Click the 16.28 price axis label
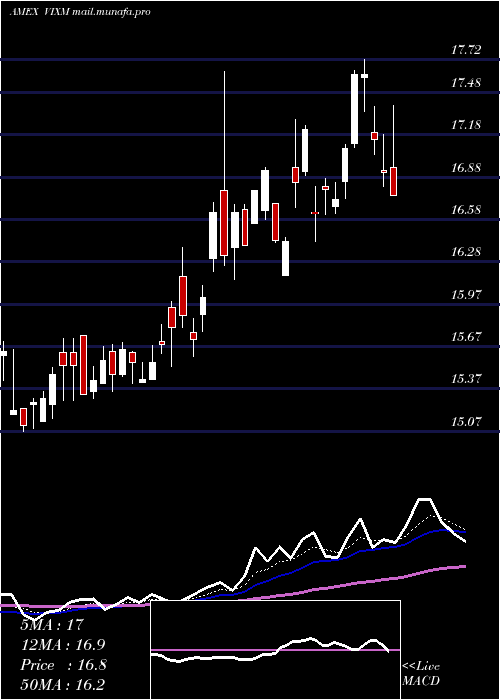The image size is (500, 700). click(x=466, y=252)
